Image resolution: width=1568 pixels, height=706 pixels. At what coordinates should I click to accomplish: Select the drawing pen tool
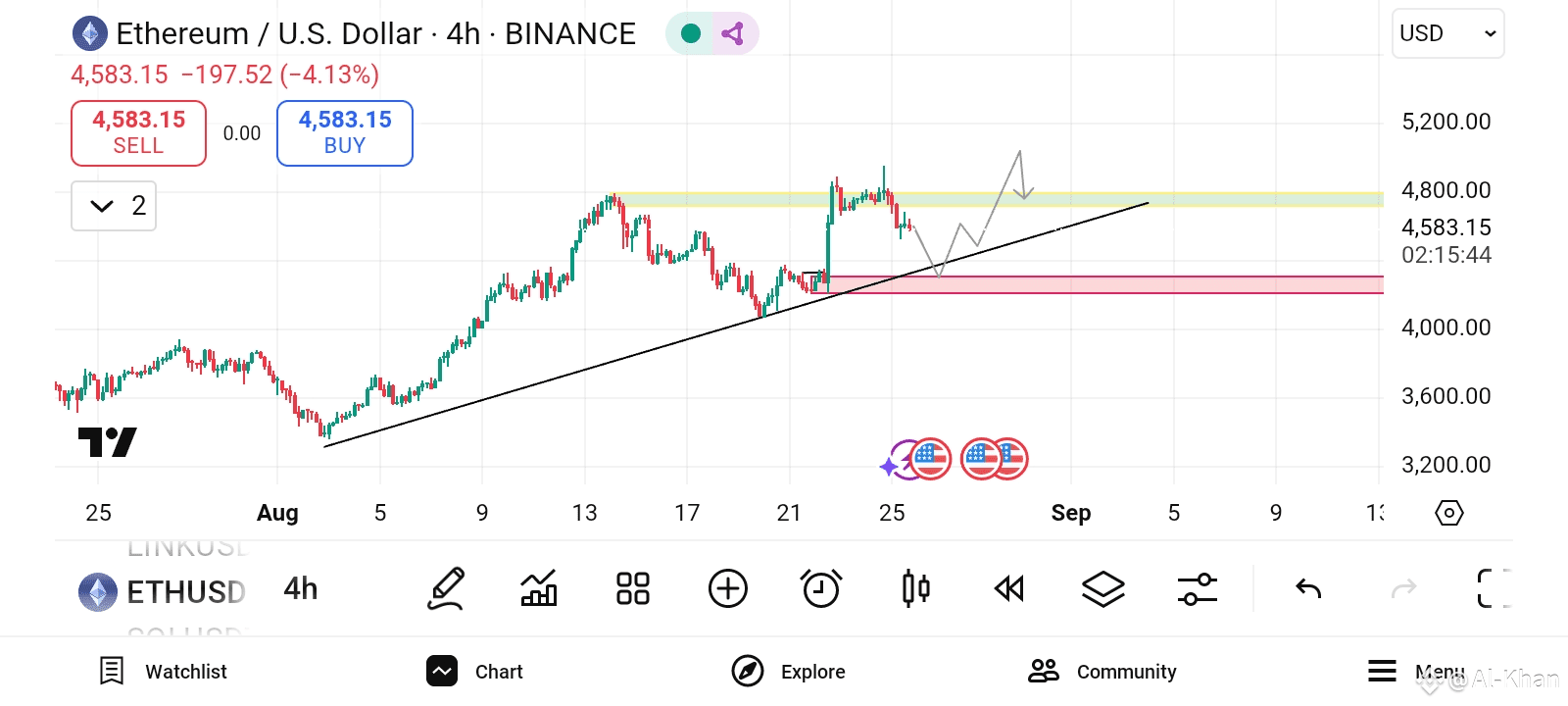pos(446,589)
